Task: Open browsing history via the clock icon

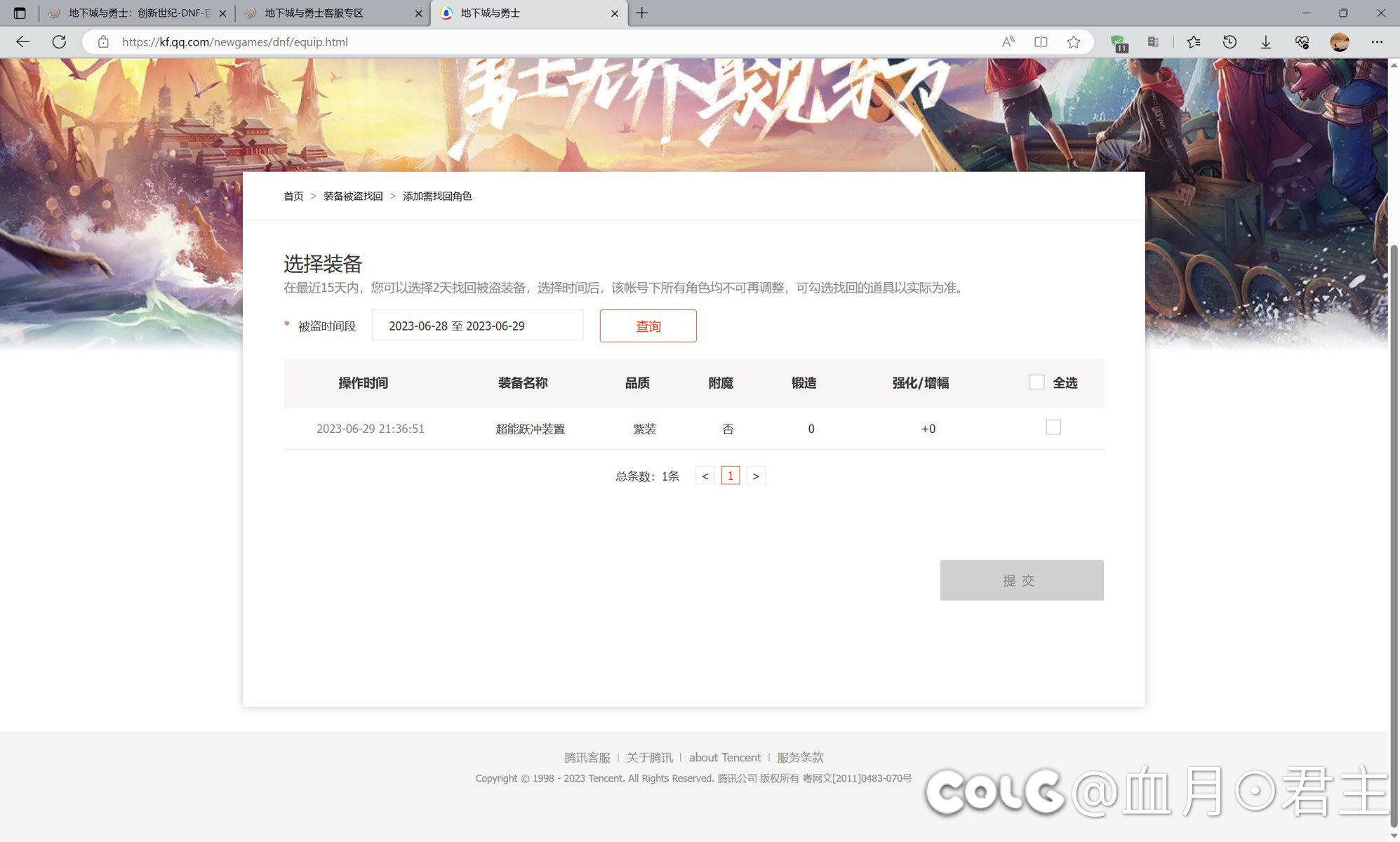Action: [1229, 42]
